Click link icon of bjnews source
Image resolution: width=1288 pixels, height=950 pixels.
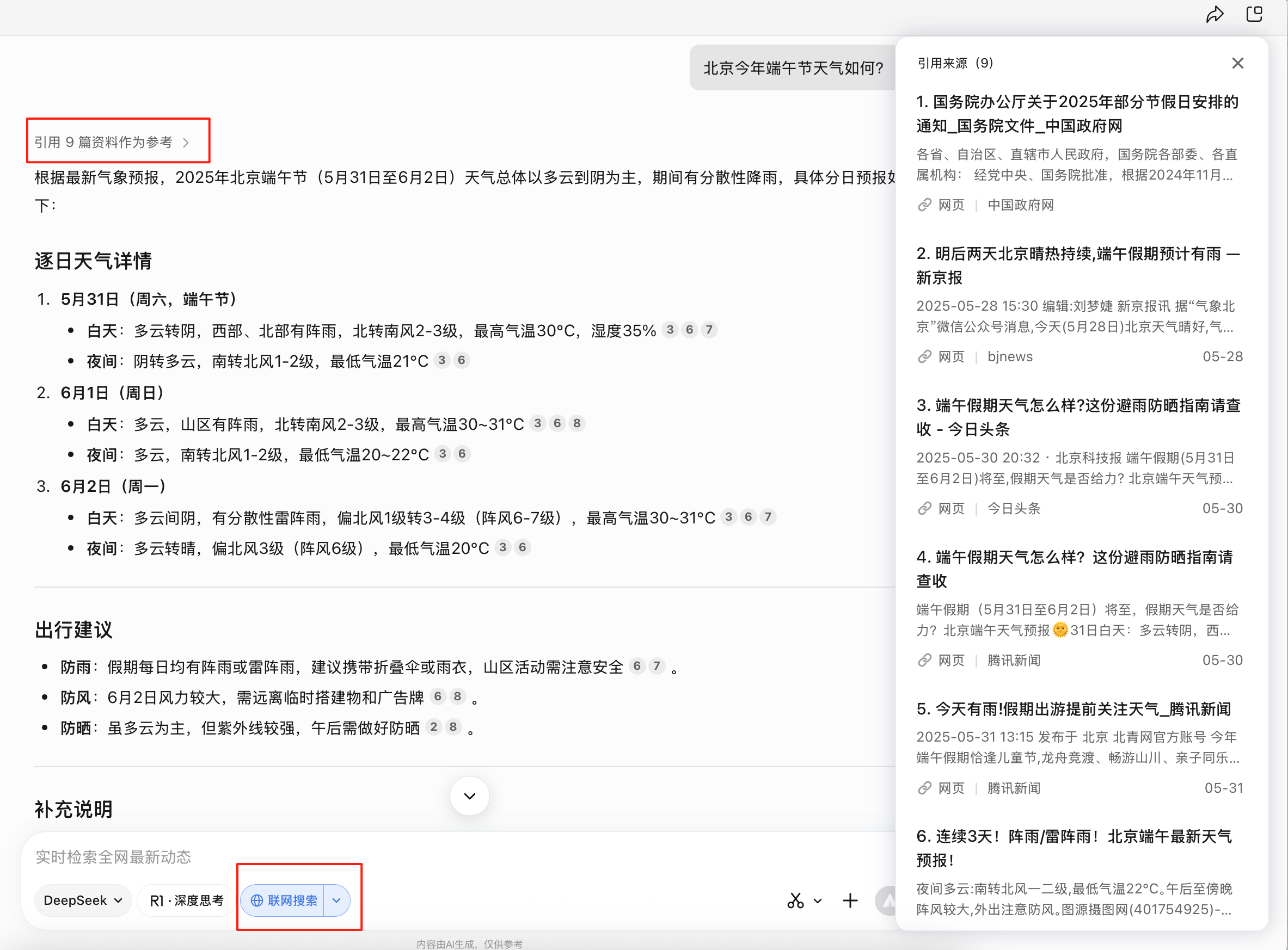click(x=924, y=357)
